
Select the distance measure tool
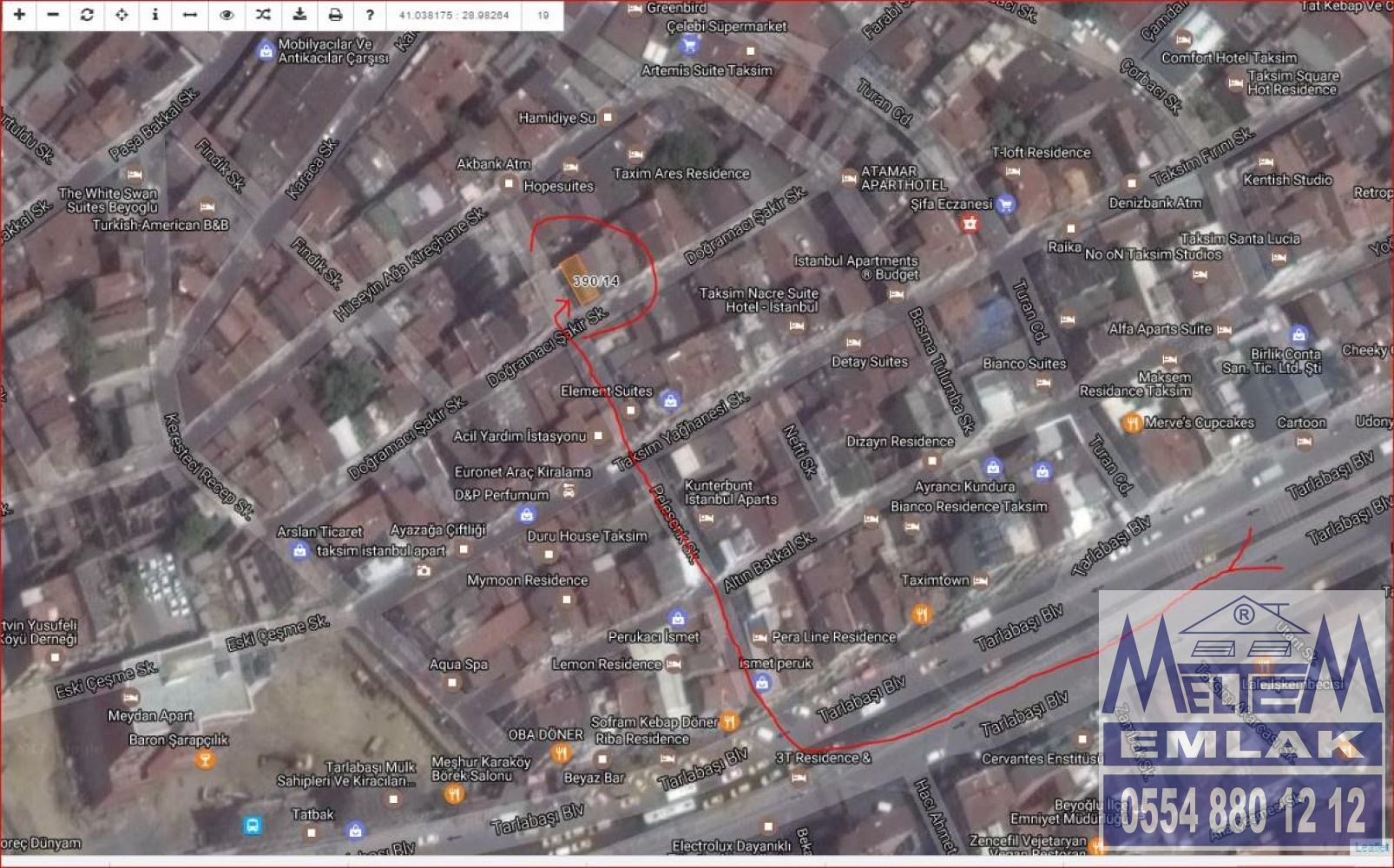(x=190, y=15)
